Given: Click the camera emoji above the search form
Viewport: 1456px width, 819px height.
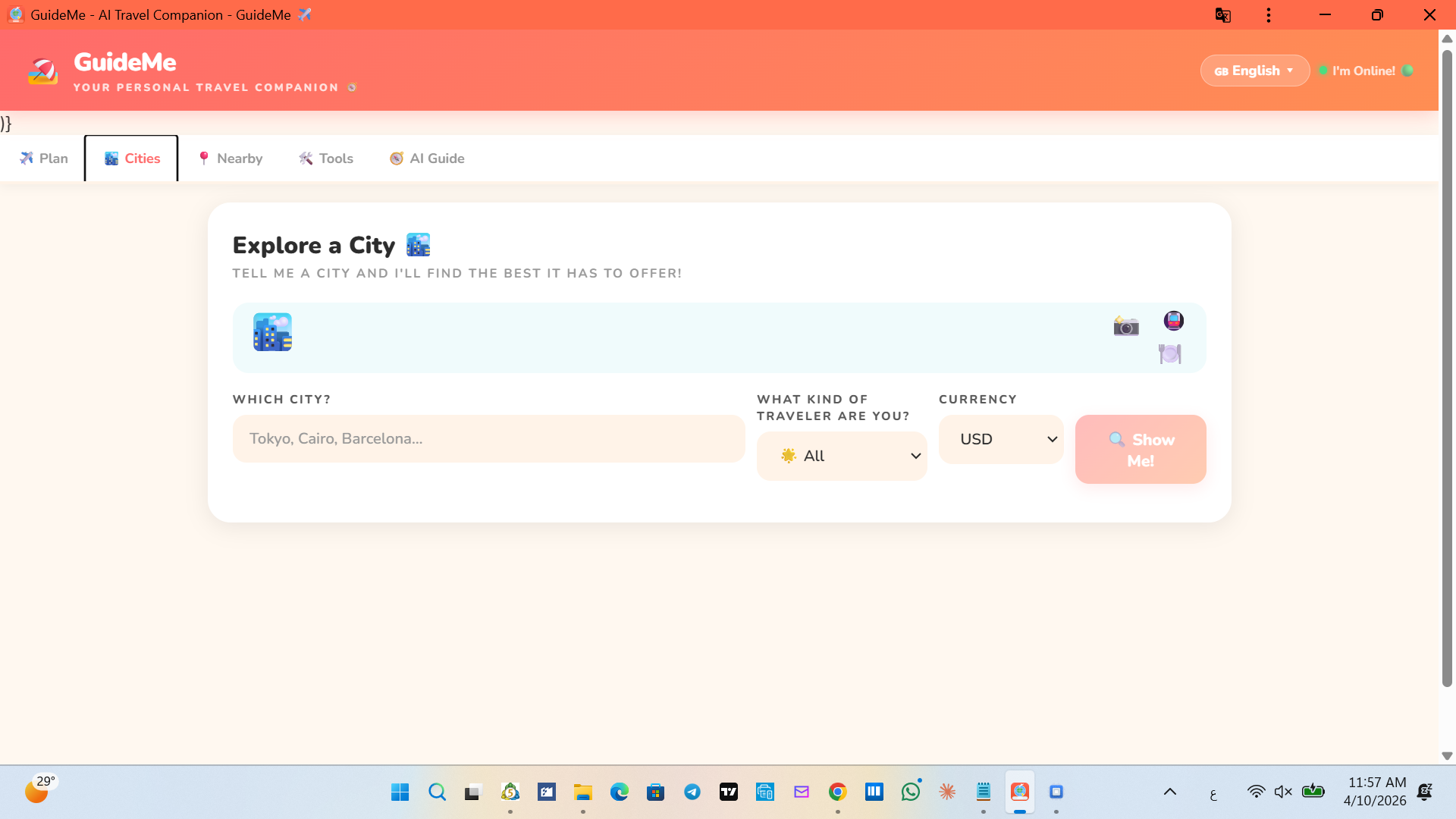Looking at the screenshot, I should pyautogui.click(x=1126, y=326).
